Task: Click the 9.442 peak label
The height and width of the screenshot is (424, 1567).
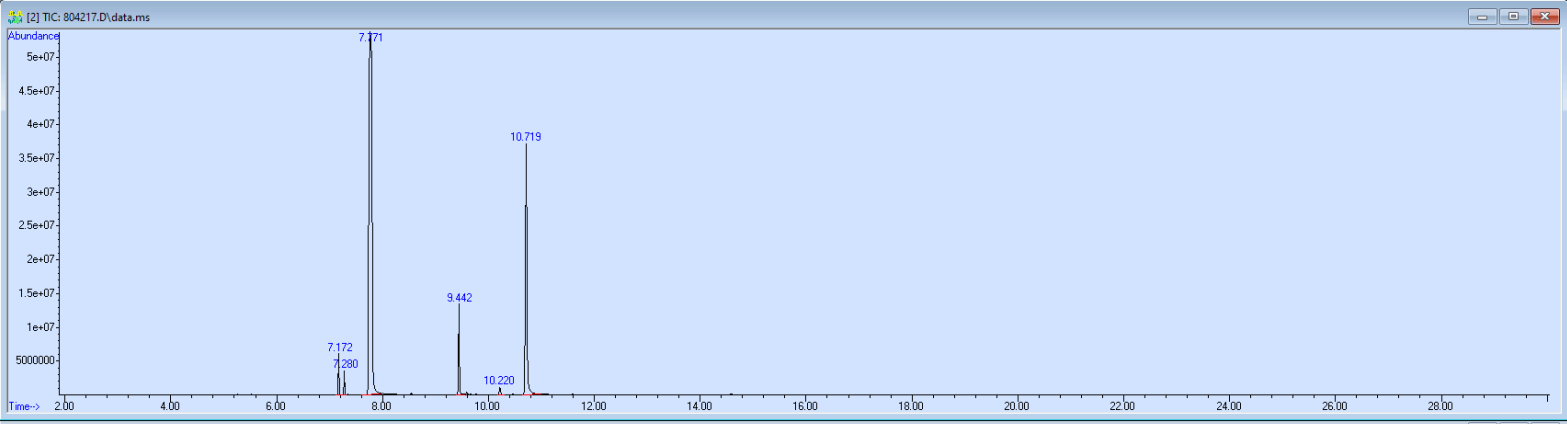Action: pos(459,298)
